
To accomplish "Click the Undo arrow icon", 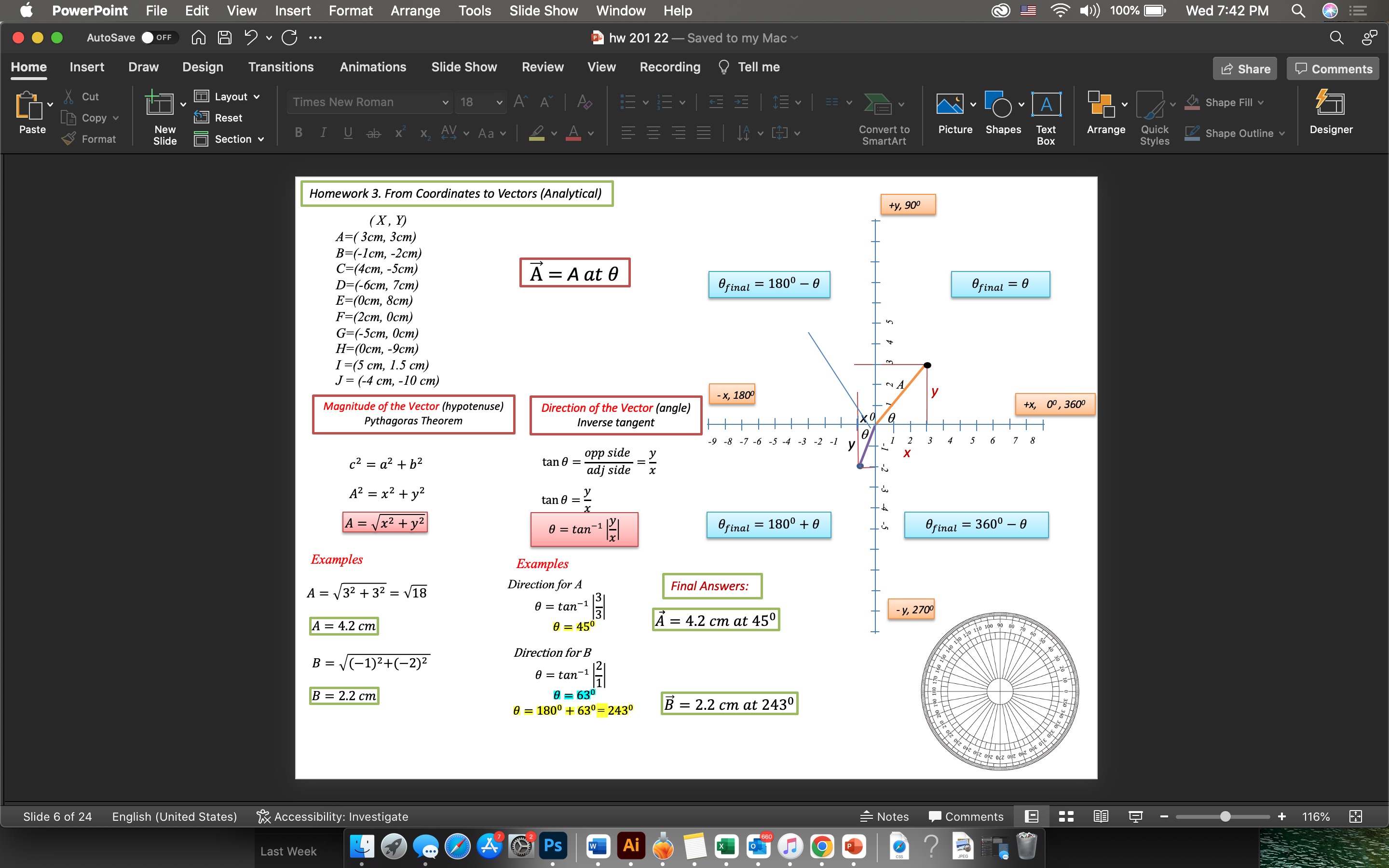I will tap(251, 38).
